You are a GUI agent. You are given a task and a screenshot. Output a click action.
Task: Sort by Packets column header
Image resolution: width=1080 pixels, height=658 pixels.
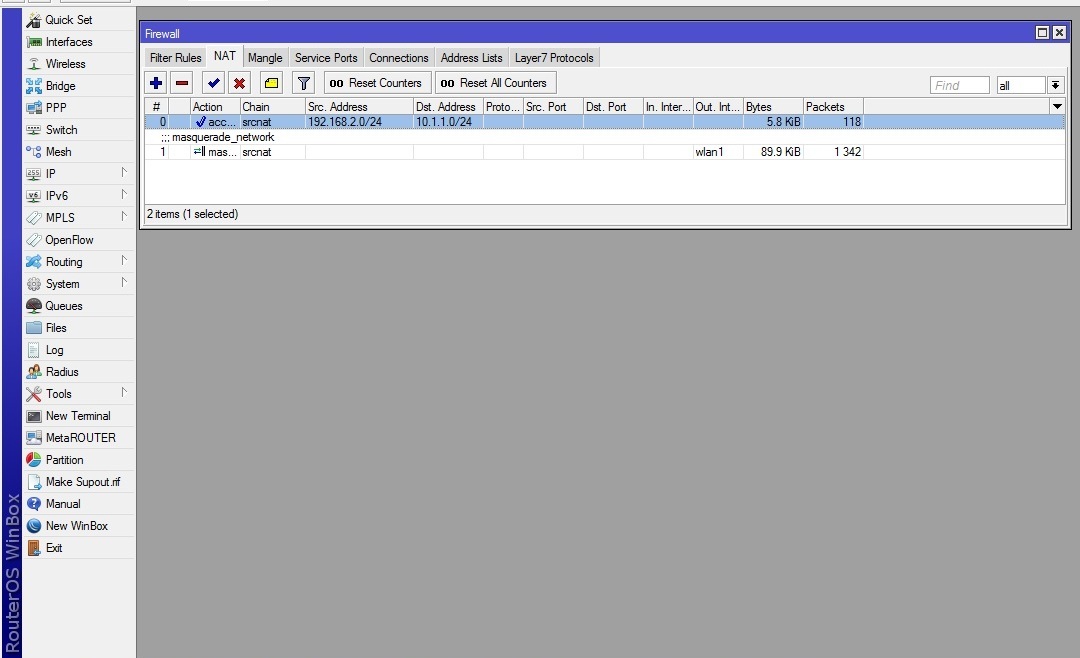tap(833, 107)
